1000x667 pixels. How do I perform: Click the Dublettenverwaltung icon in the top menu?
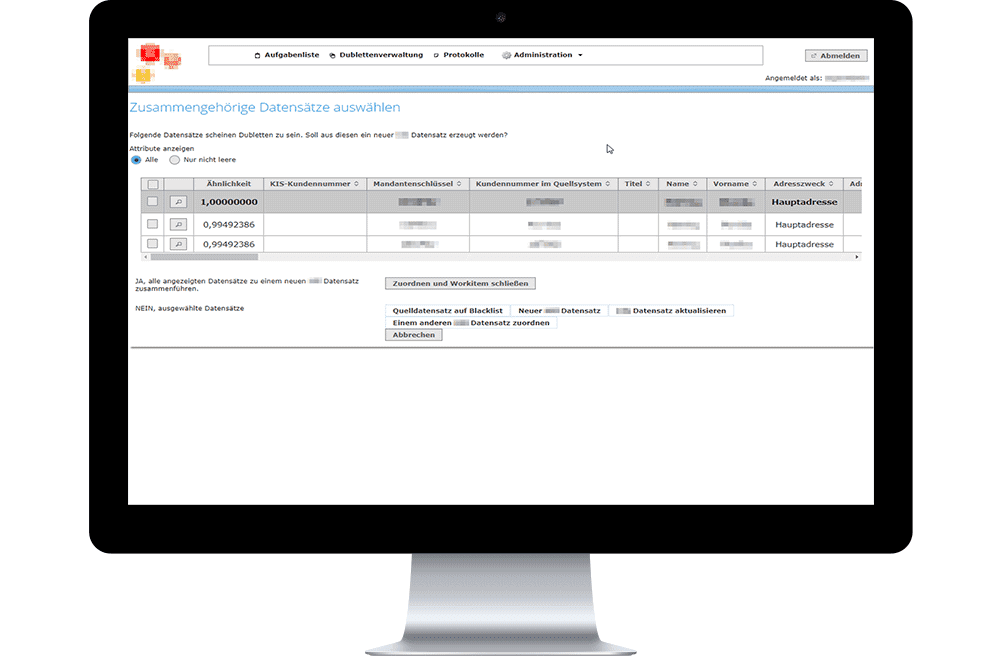(333, 55)
